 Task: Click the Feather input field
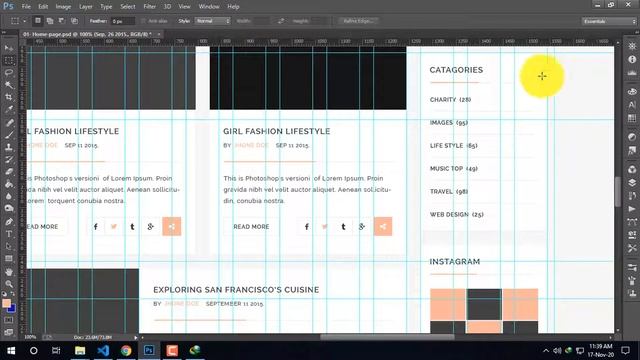pos(123,21)
